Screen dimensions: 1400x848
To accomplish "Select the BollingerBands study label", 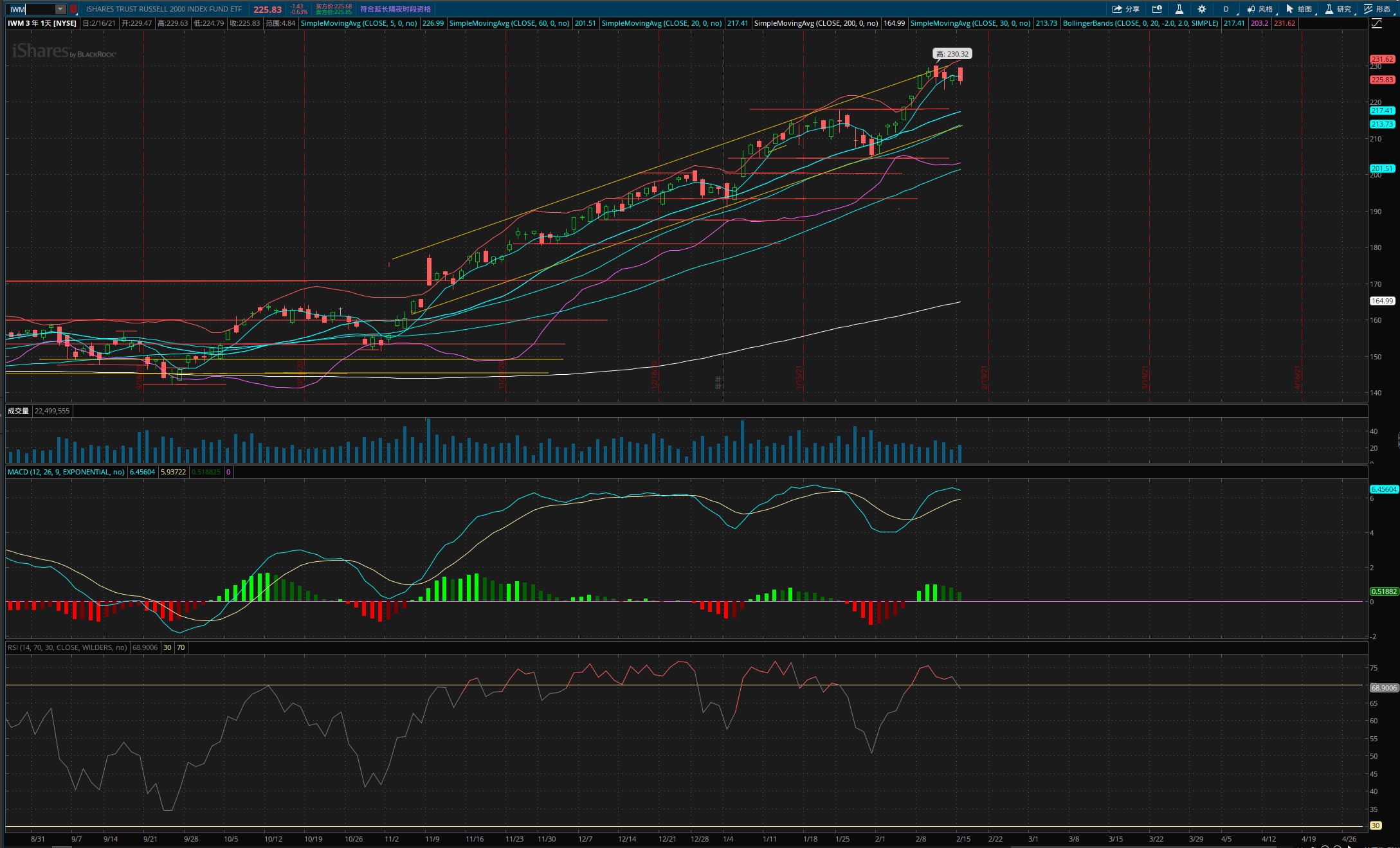I will click(x=1141, y=23).
